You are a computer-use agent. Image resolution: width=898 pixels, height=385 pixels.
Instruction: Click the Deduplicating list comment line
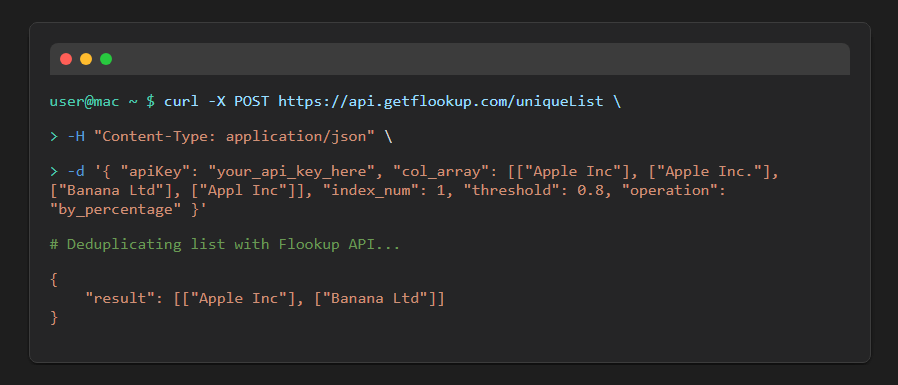tap(225, 245)
